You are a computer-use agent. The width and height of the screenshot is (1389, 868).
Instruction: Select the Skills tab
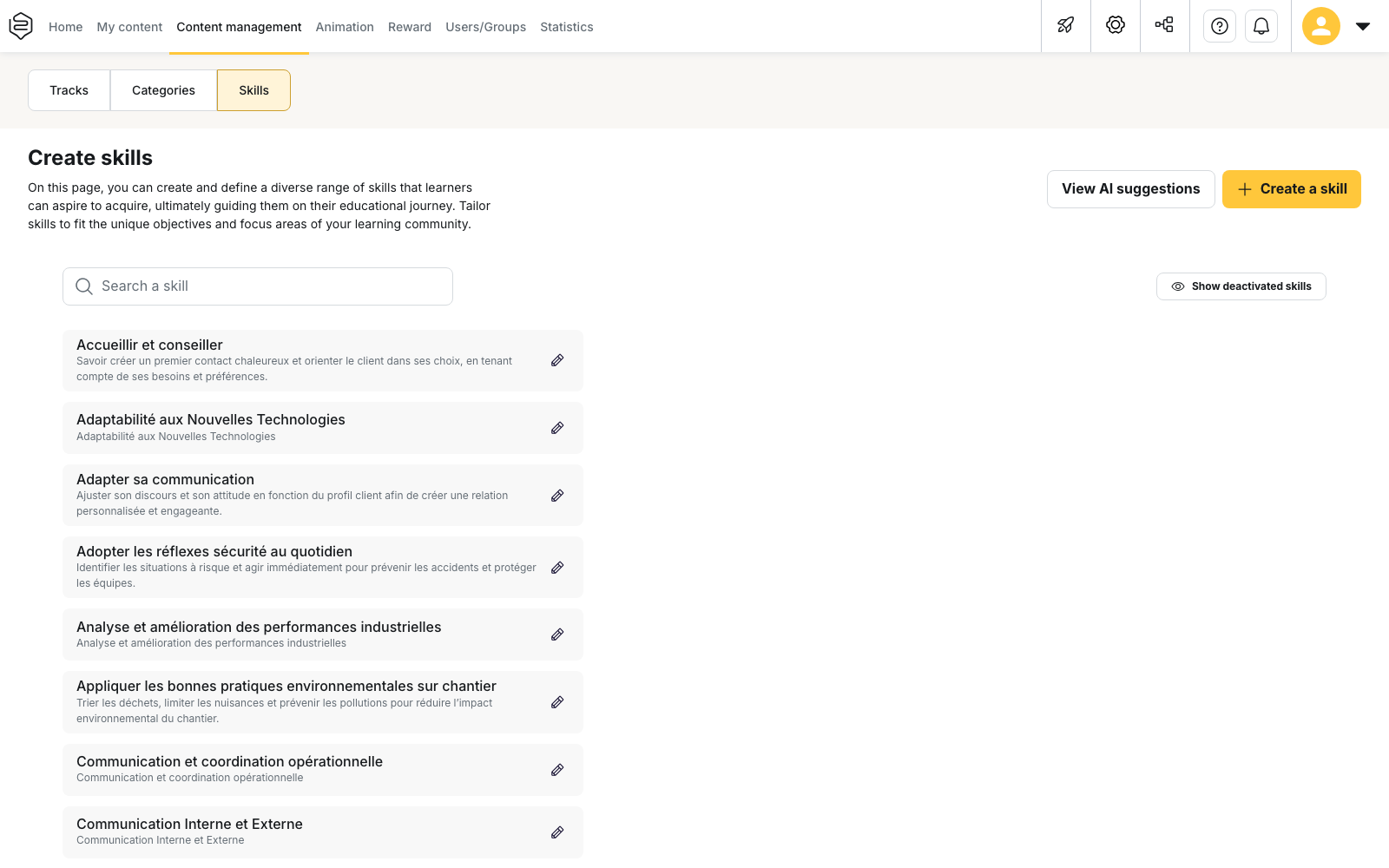coord(253,90)
